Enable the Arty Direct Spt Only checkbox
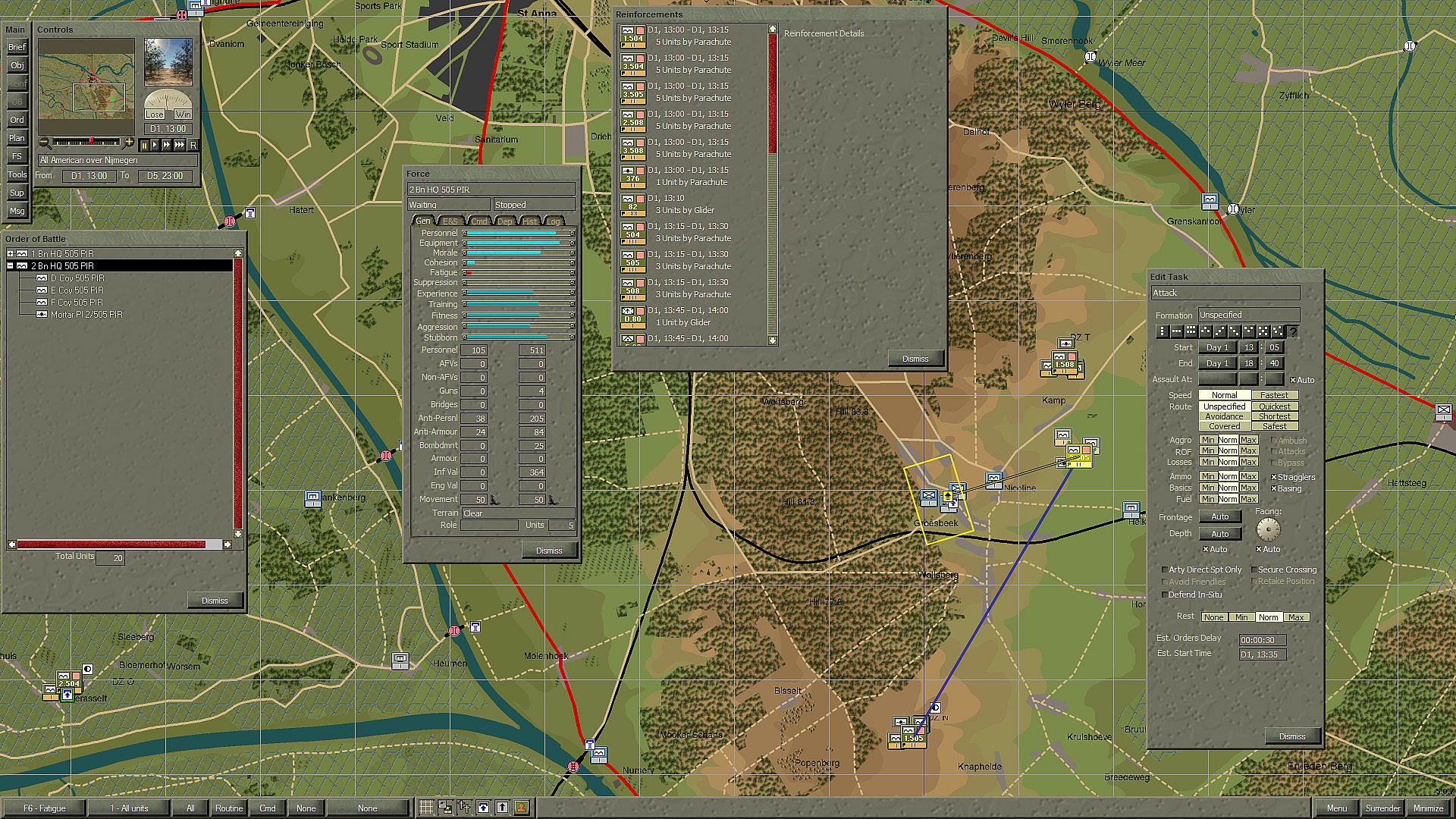Viewport: 1456px width, 819px height. [x=1164, y=570]
